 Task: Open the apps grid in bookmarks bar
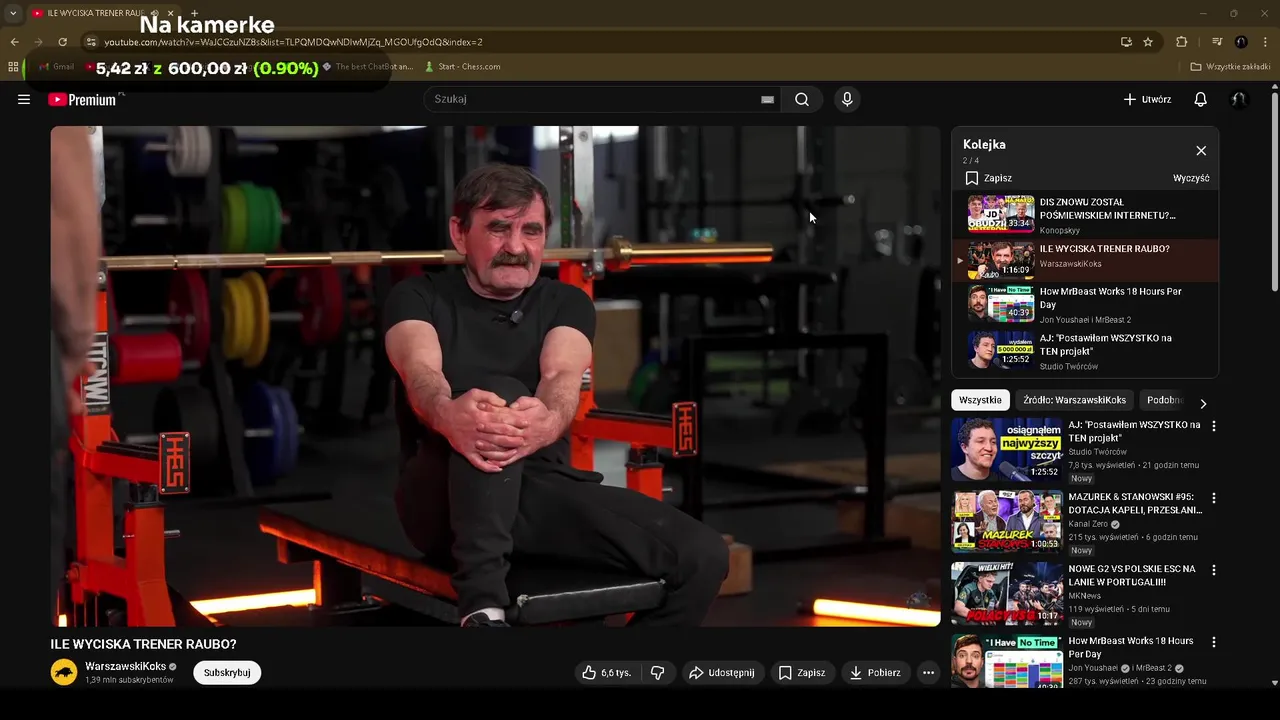13,67
